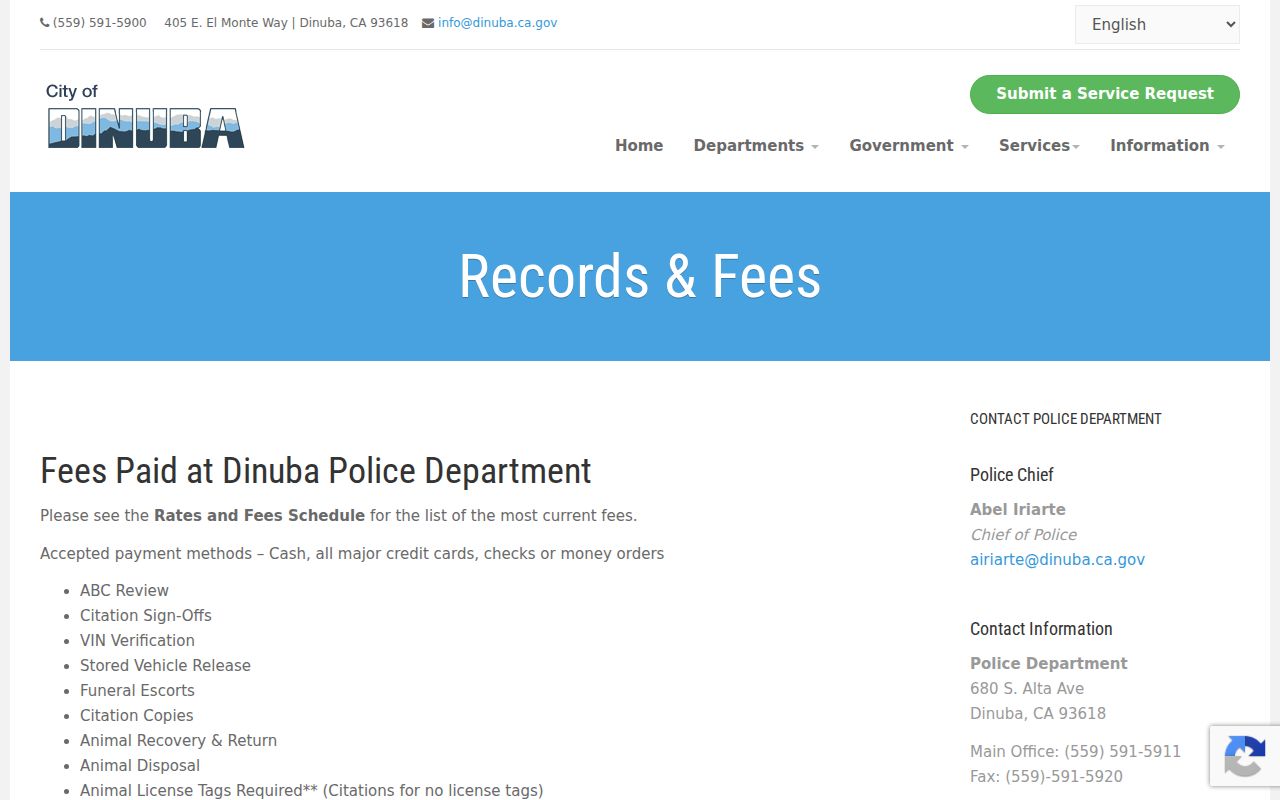Click the phone icon beside (559) 591-5900

(44, 23)
